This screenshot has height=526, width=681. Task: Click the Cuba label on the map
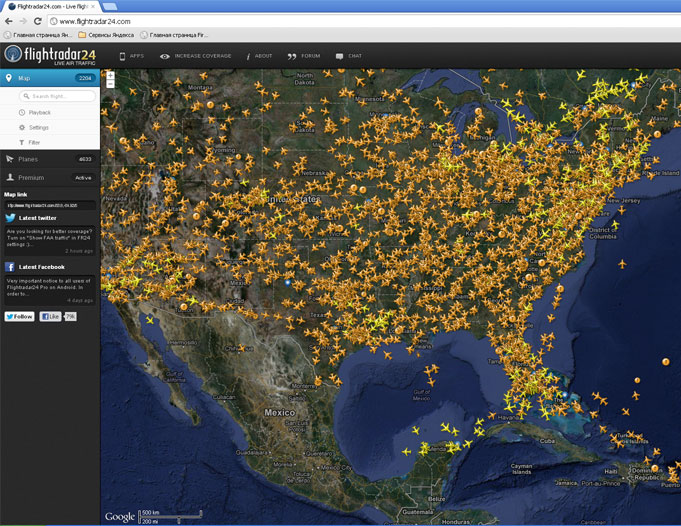click(547, 440)
